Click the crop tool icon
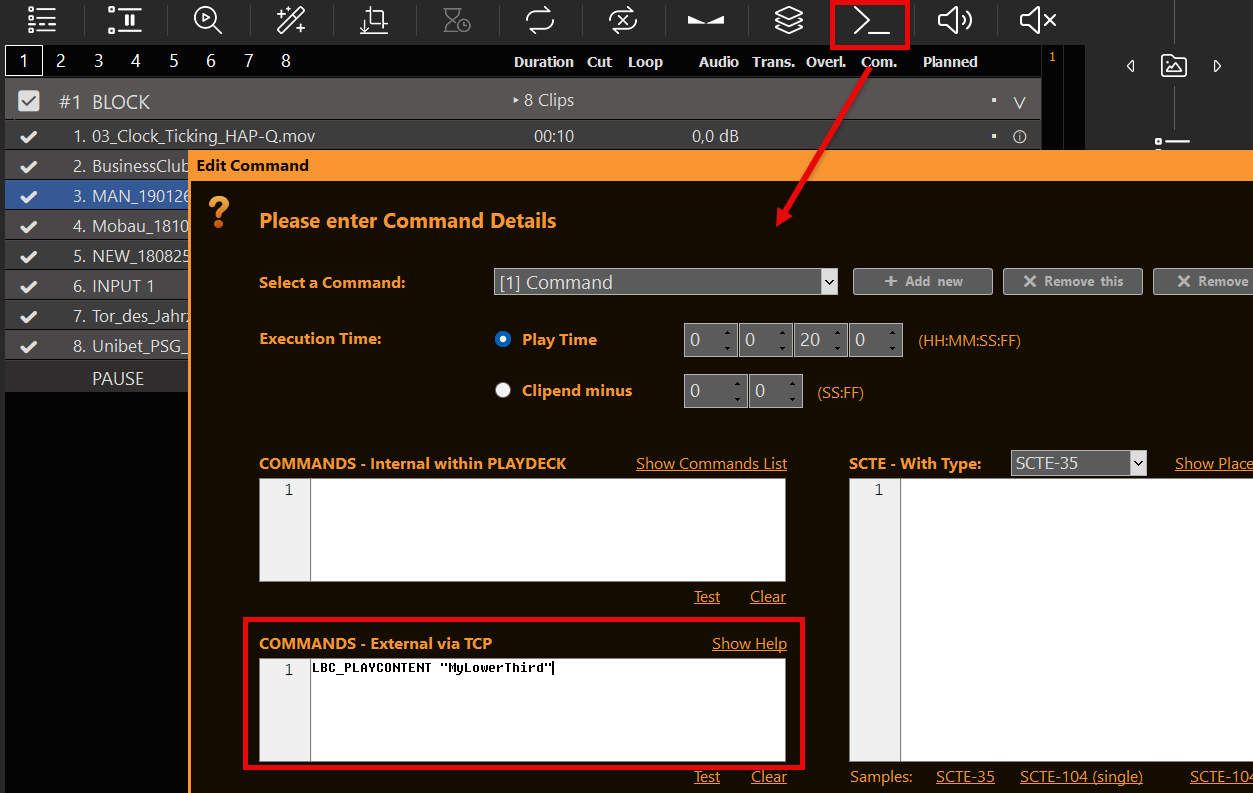Screen dimensions: 1253x793 pyautogui.click(x=374, y=20)
